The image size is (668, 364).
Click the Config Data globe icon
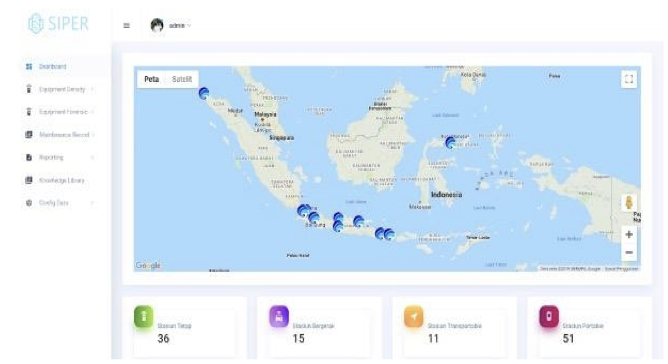click(x=29, y=203)
